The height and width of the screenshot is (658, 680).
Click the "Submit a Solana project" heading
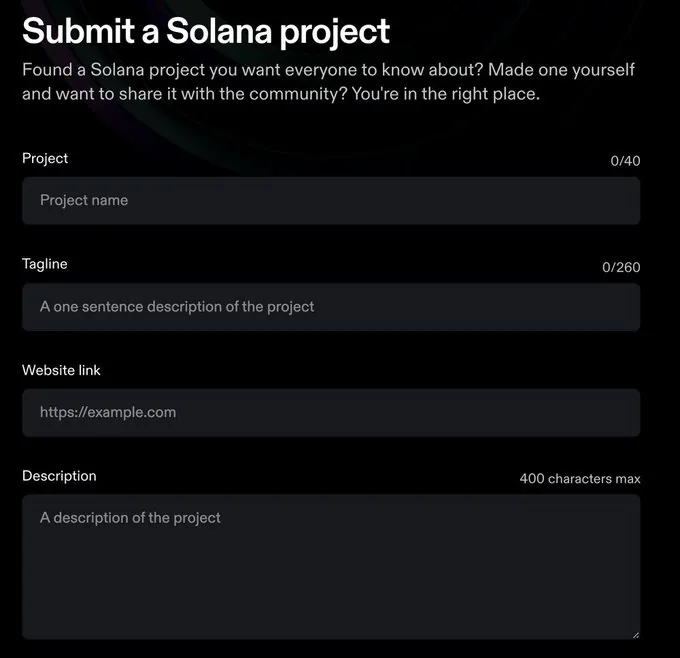pyautogui.click(x=206, y=31)
